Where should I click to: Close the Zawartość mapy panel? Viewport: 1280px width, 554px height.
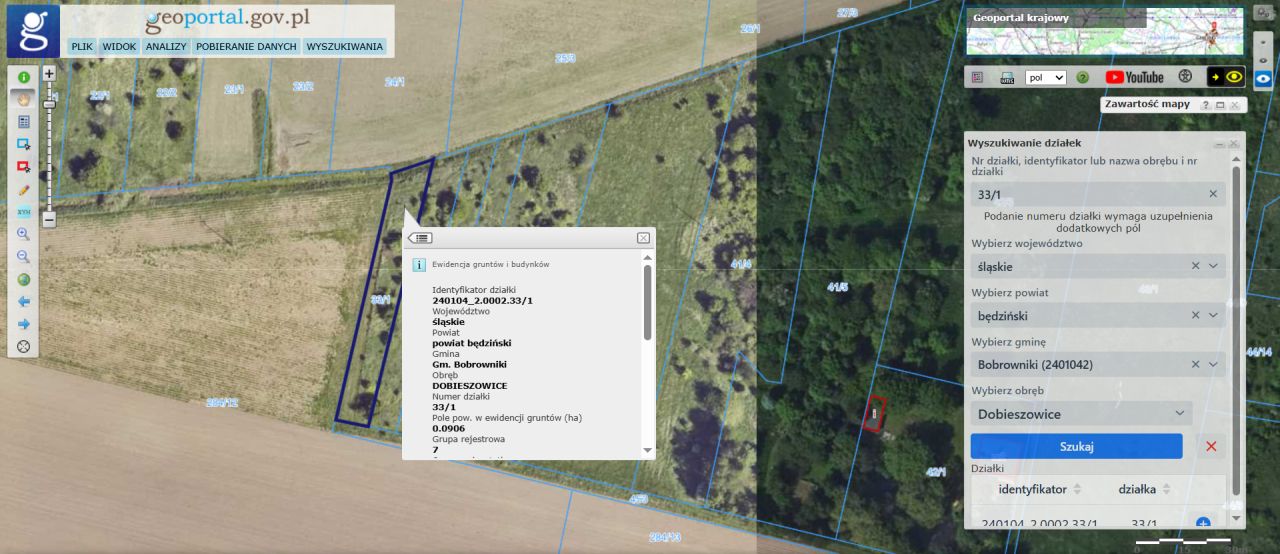(1234, 104)
